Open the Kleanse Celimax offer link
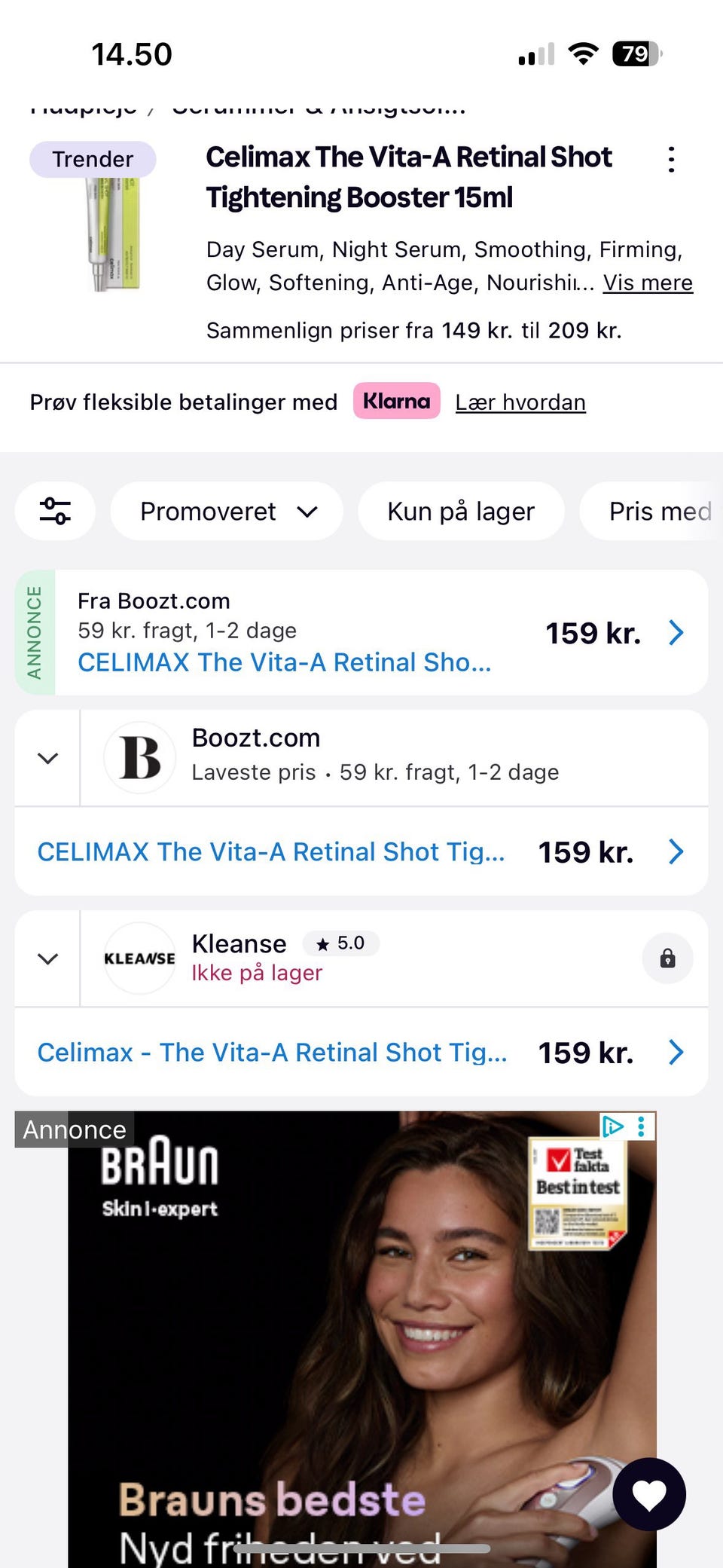723x1568 pixels. point(273,1052)
